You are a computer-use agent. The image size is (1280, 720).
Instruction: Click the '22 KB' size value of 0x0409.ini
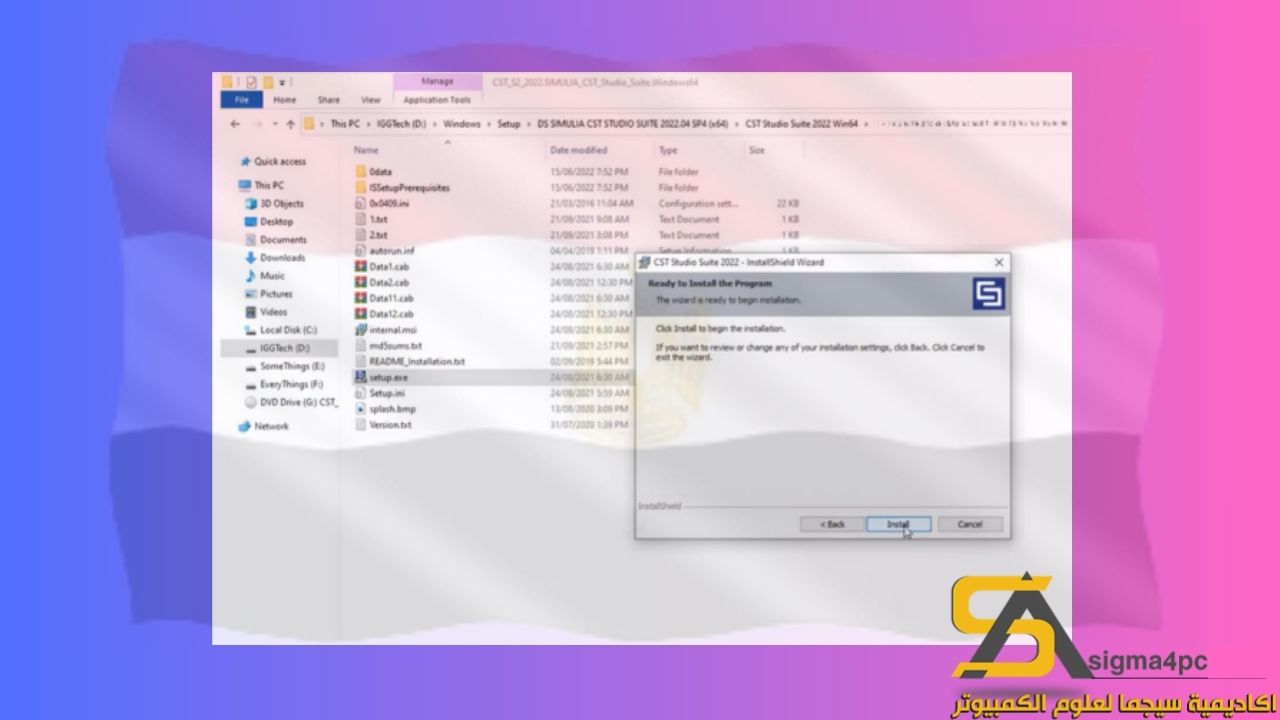788,203
